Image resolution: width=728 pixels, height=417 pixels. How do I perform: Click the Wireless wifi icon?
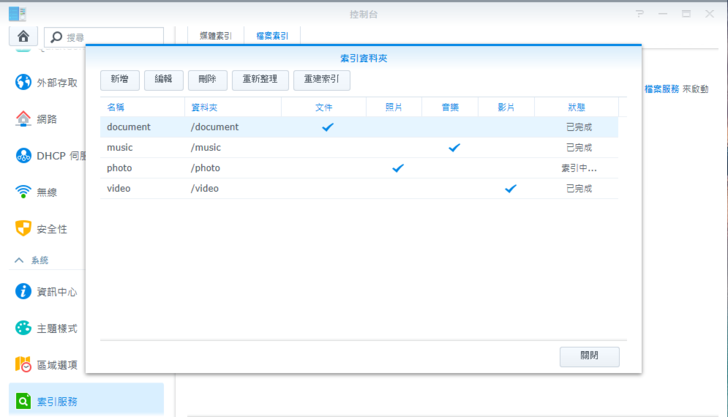23,191
